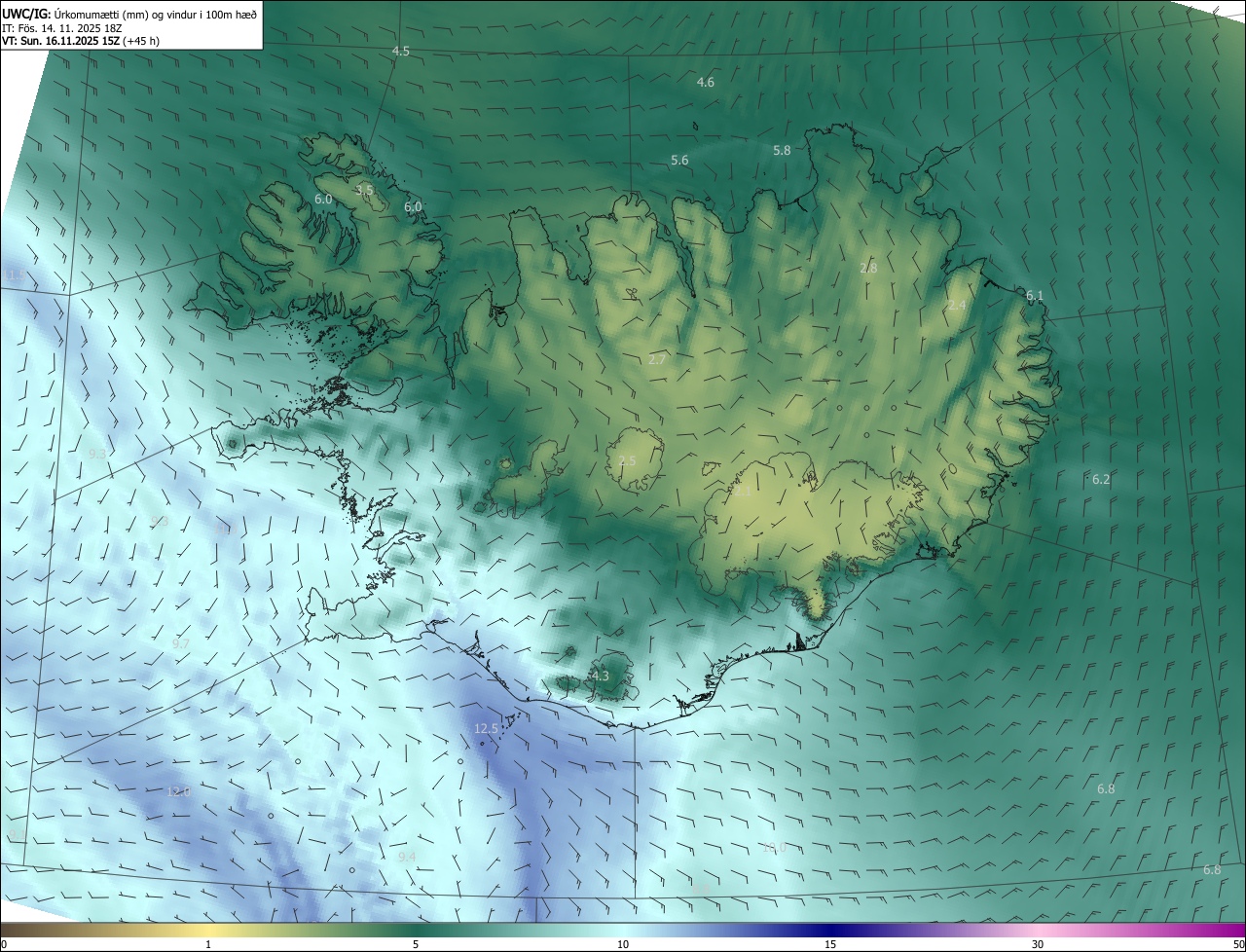Select the 2.7 label in north-central Iceland
Viewport: 1246px width, 952px height.
coord(657,359)
